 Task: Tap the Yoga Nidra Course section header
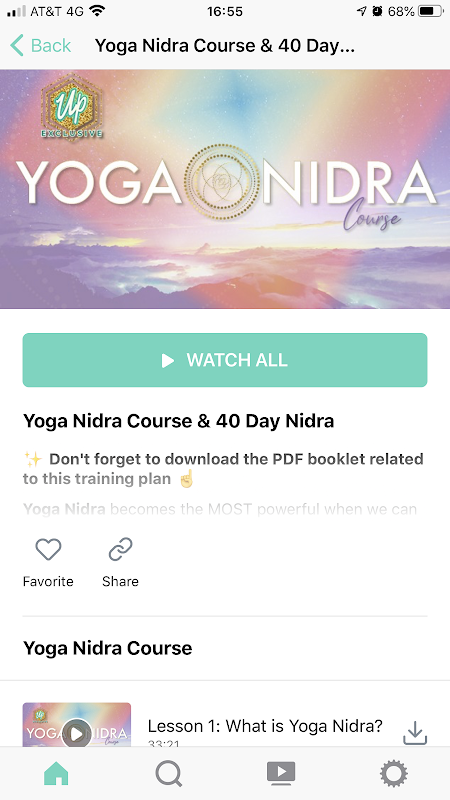click(x=108, y=648)
